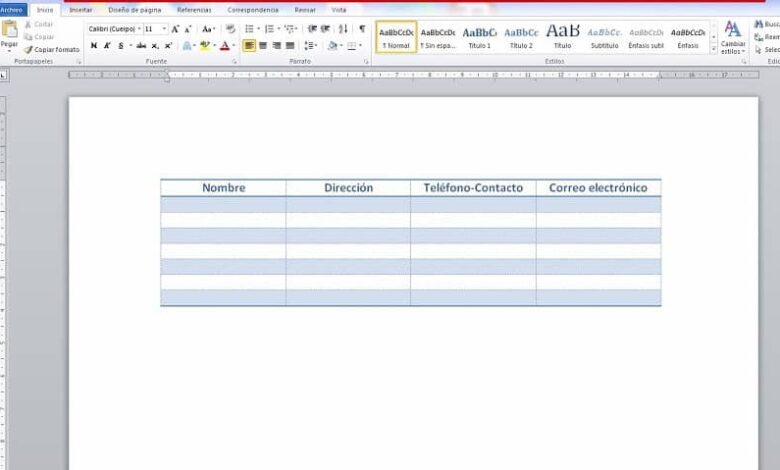Decrease paragraph indent
Viewport: 780px width, 470px height.
(312, 29)
